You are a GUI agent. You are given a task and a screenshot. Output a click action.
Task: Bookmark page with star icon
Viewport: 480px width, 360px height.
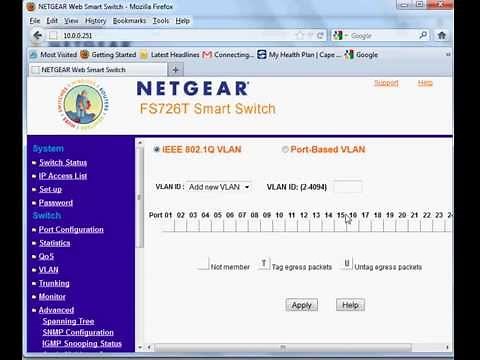[300, 35]
